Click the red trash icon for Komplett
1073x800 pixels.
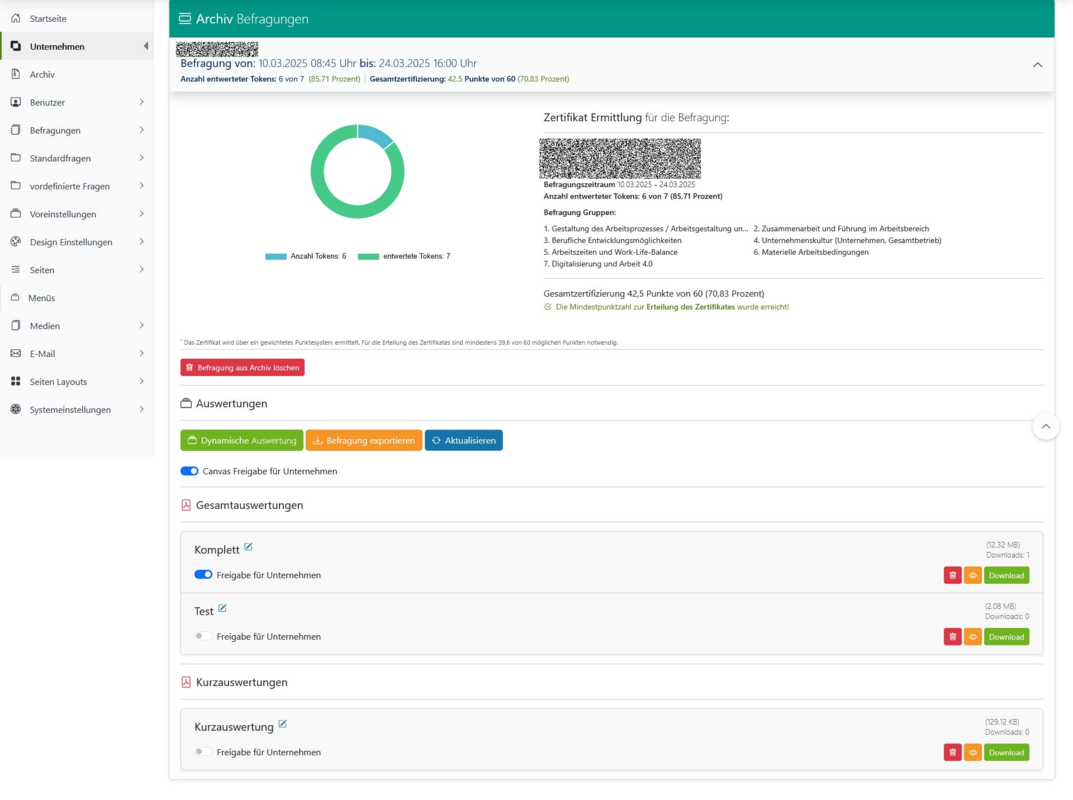(953, 576)
